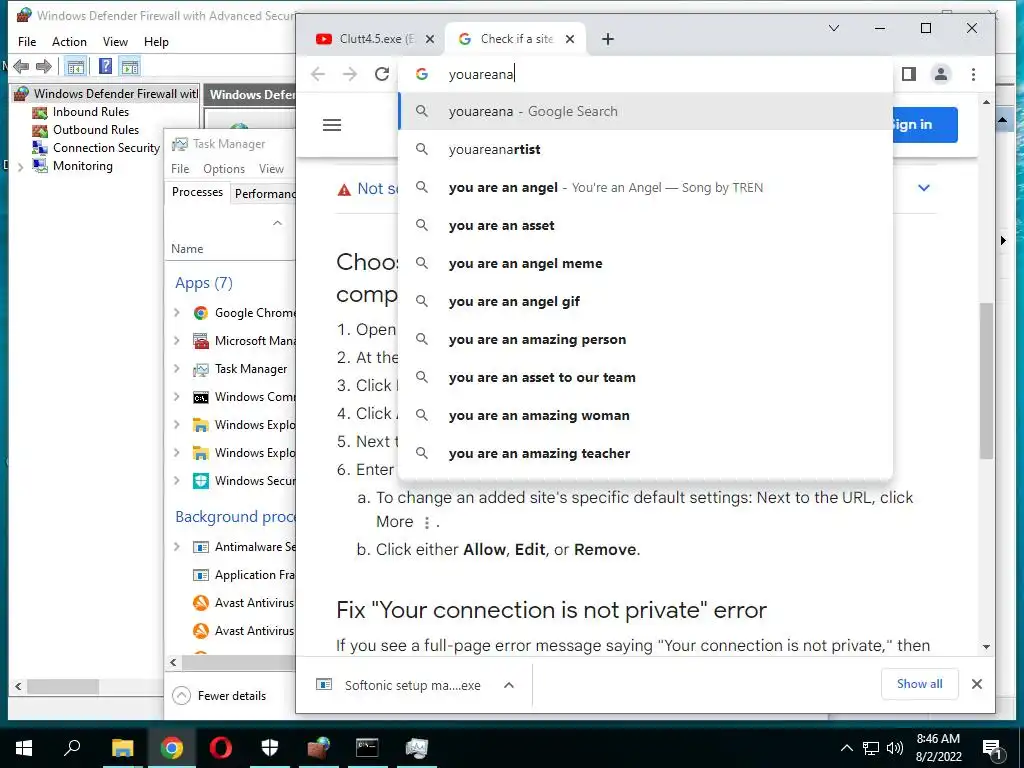Open the Windows Start button
1024x768 pixels.
24,748
